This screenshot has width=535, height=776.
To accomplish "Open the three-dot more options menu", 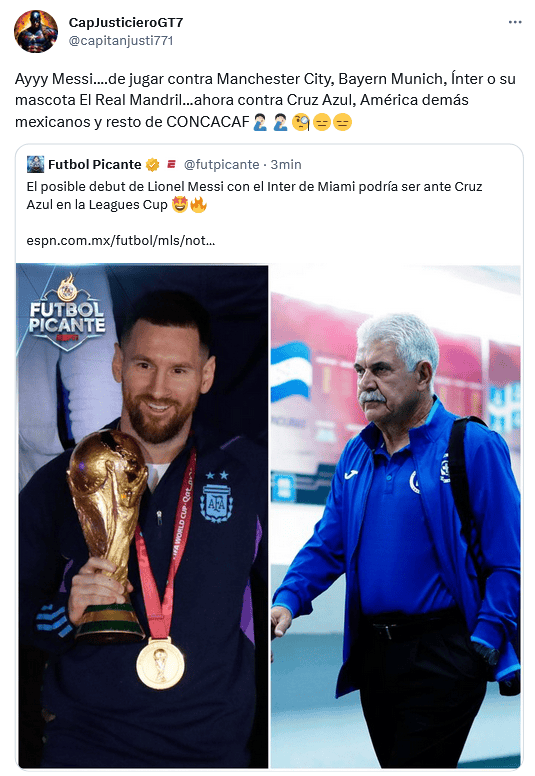I will point(515,22).
